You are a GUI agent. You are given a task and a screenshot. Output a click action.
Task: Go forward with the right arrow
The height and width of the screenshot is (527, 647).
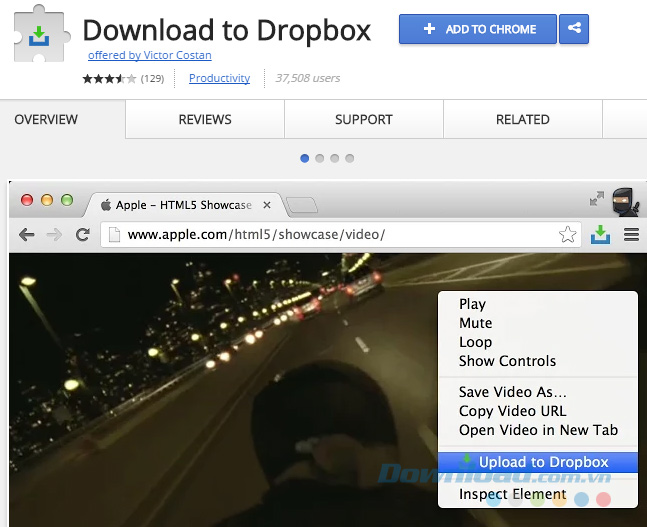[54, 235]
